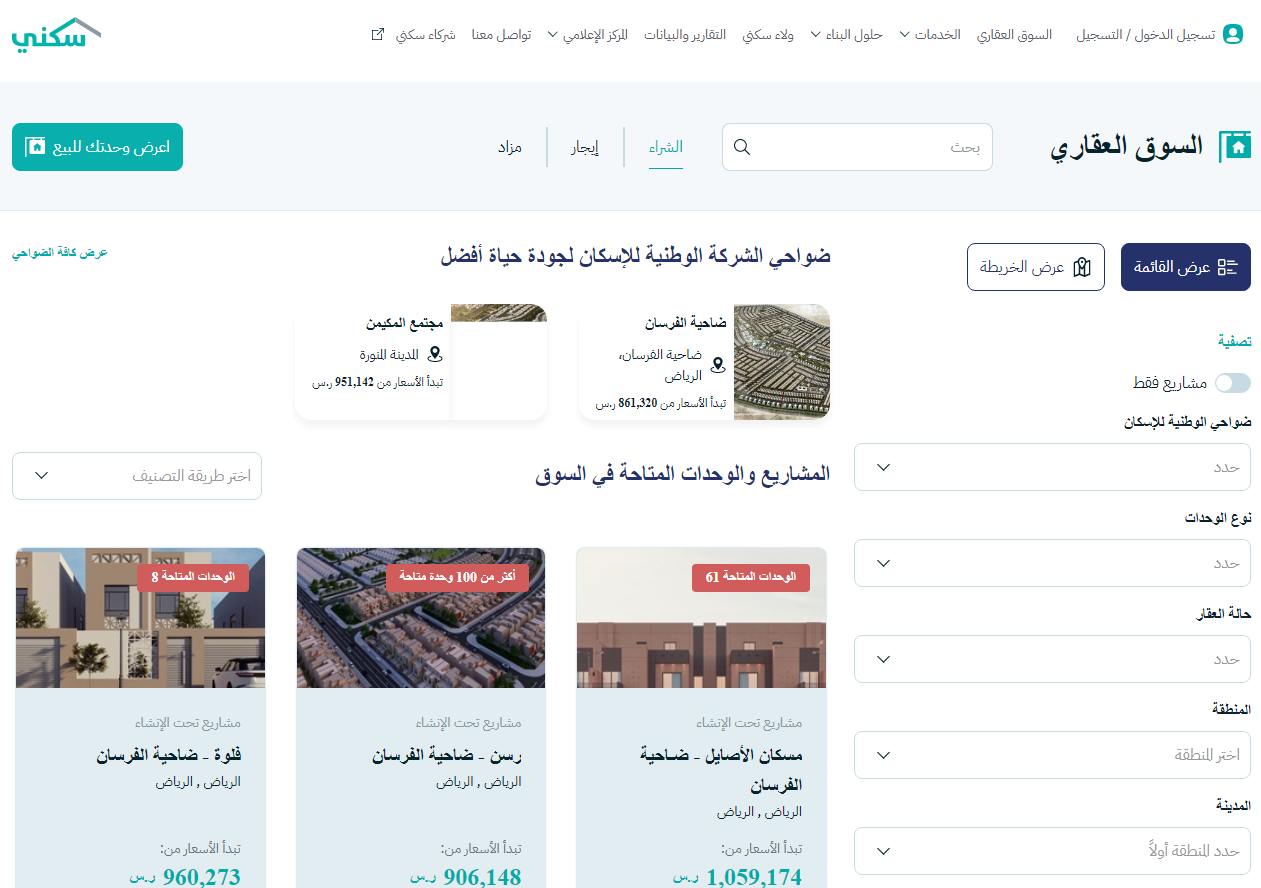This screenshot has height=888, width=1261.
Task: Open ضاحية الفرسان aerial thumbnail
Action: (782, 362)
